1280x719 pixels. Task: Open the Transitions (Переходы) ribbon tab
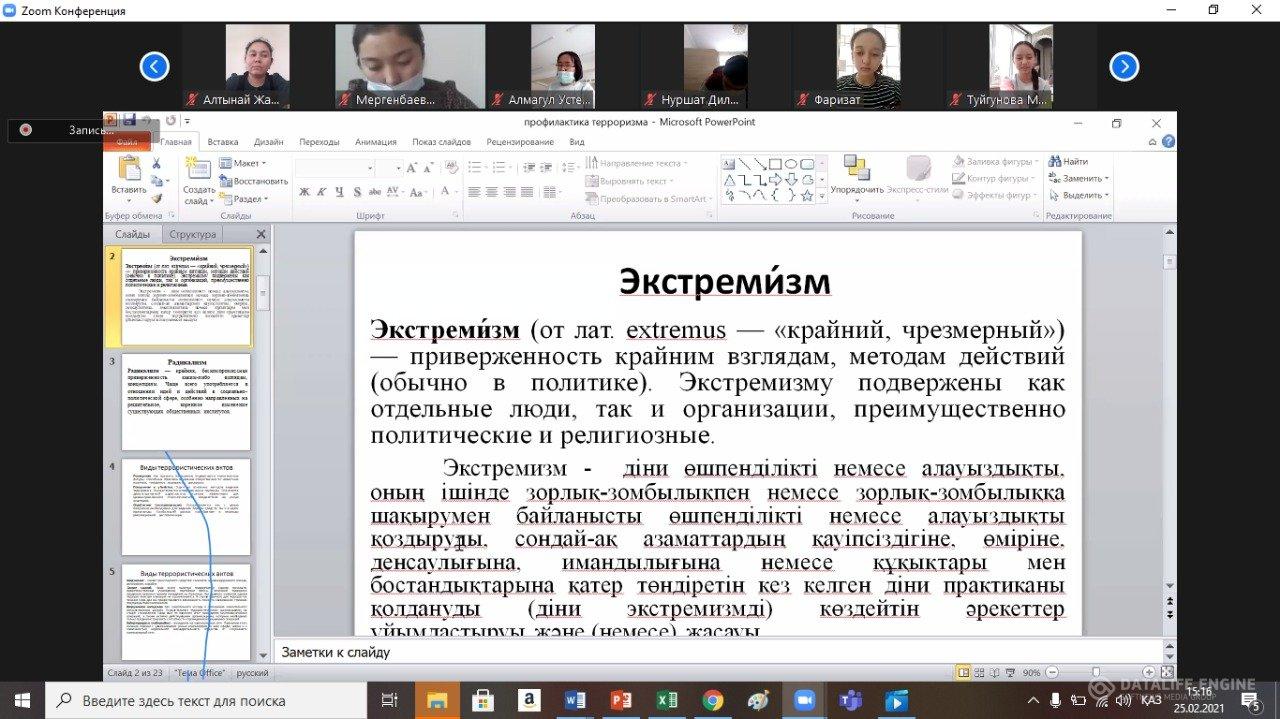coord(319,142)
